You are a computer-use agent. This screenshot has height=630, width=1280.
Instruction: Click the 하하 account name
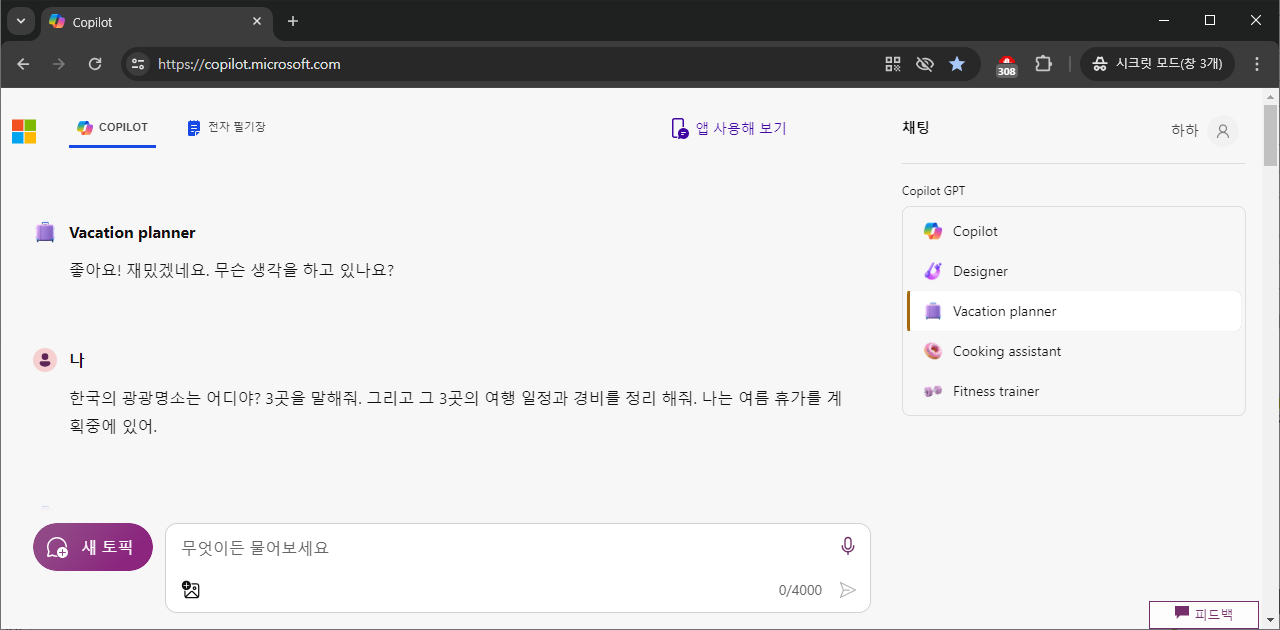1184,131
